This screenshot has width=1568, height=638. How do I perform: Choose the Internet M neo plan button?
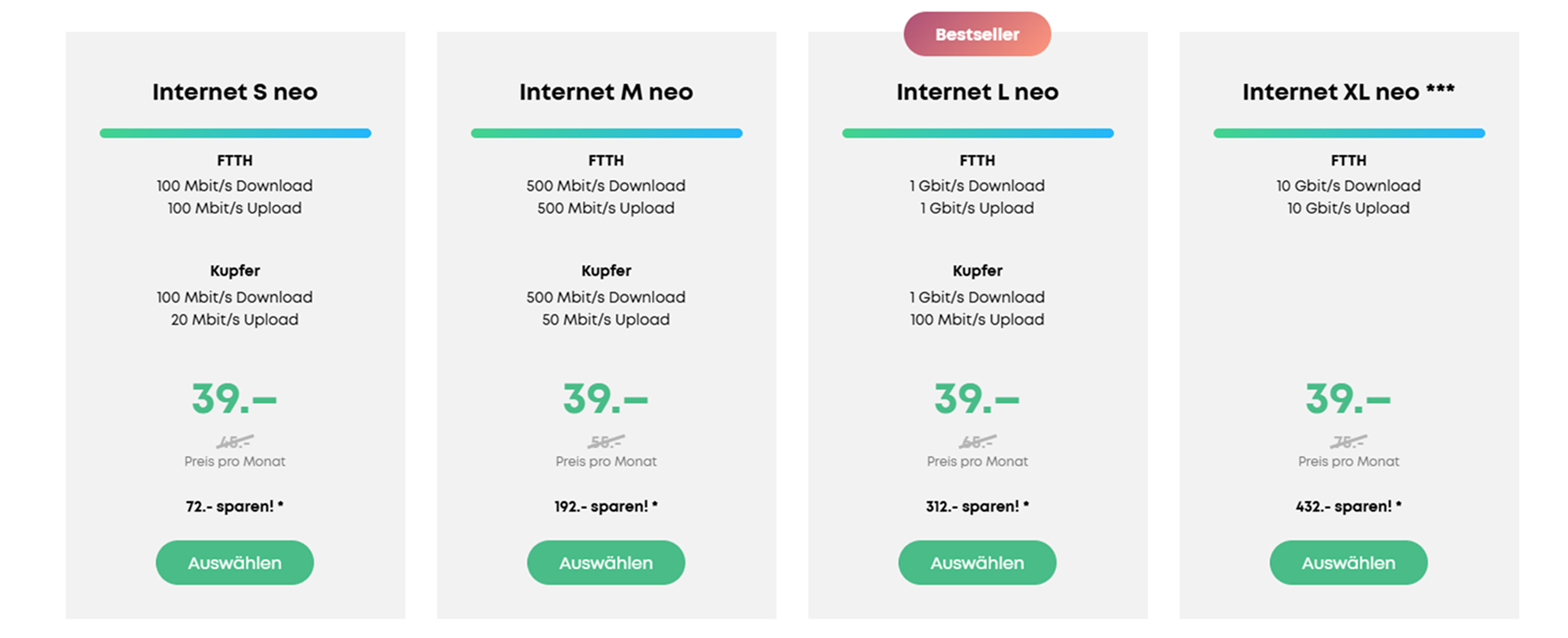click(x=605, y=563)
